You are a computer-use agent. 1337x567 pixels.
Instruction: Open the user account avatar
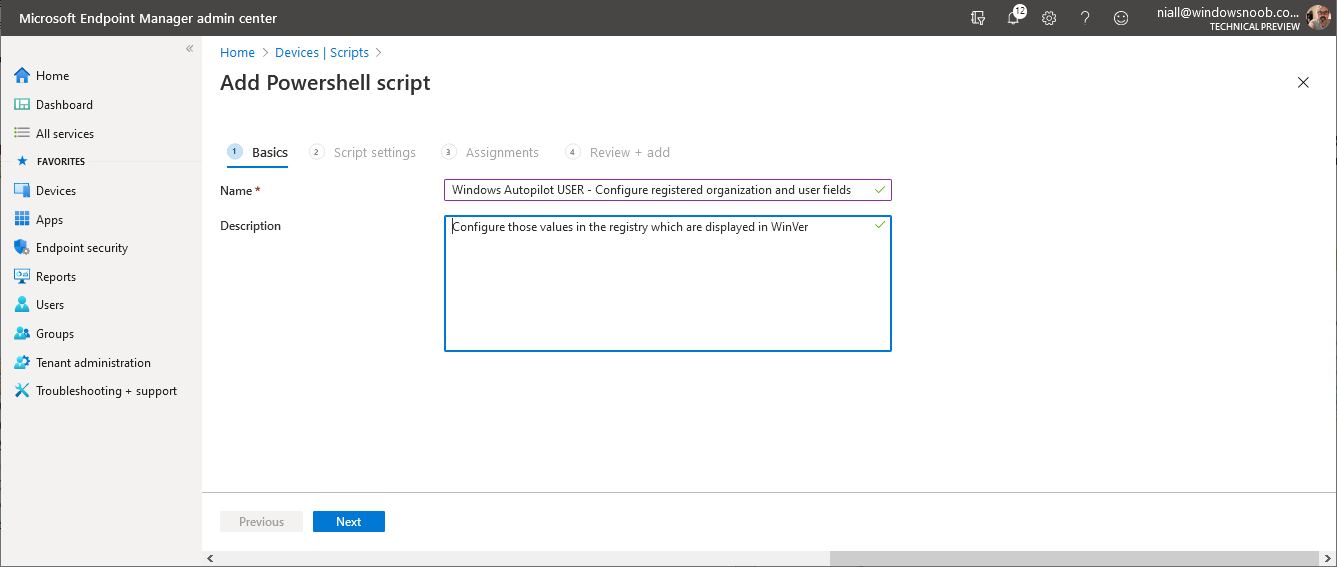[1318, 18]
